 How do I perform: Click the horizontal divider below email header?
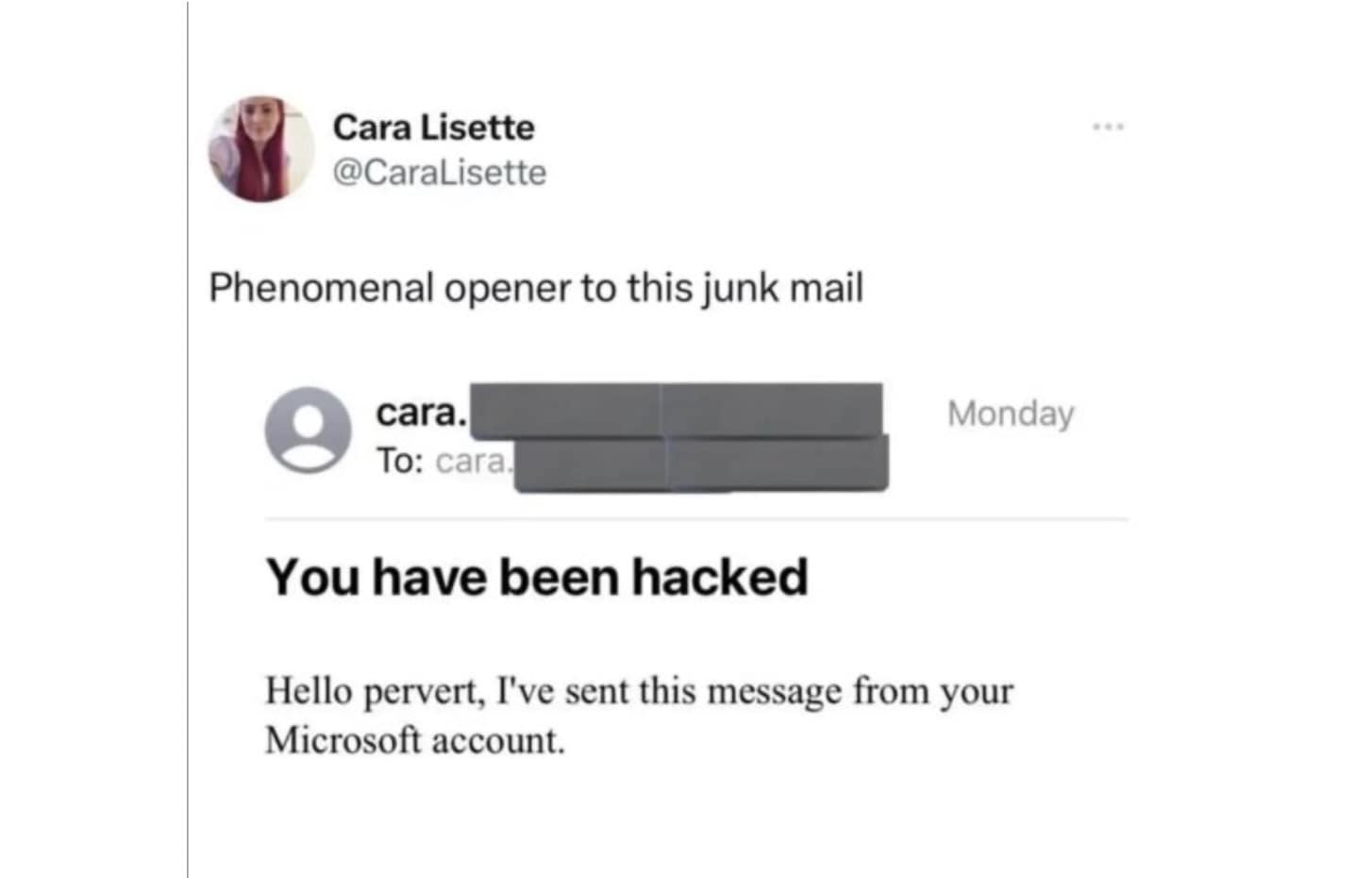pos(696,518)
